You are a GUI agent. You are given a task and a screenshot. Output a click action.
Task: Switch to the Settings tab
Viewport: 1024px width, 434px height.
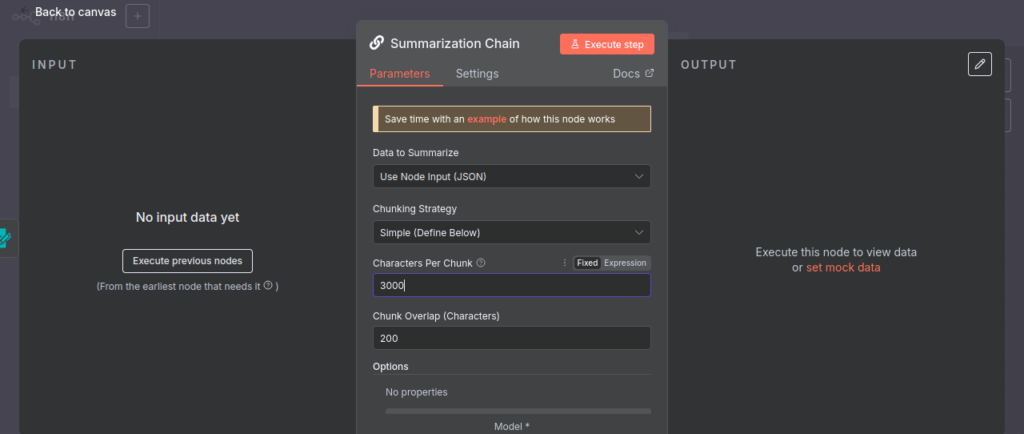[x=477, y=73]
